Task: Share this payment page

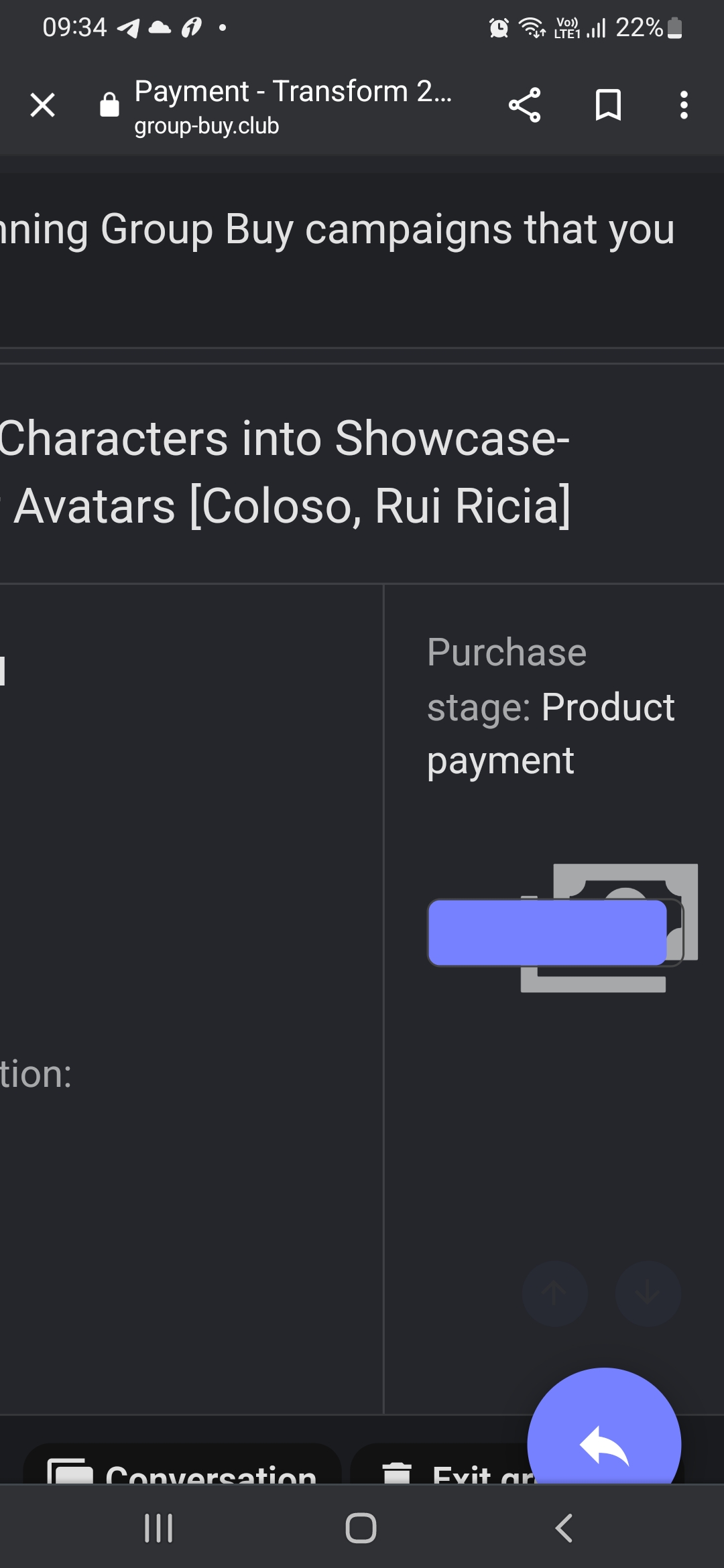Action: point(524,105)
